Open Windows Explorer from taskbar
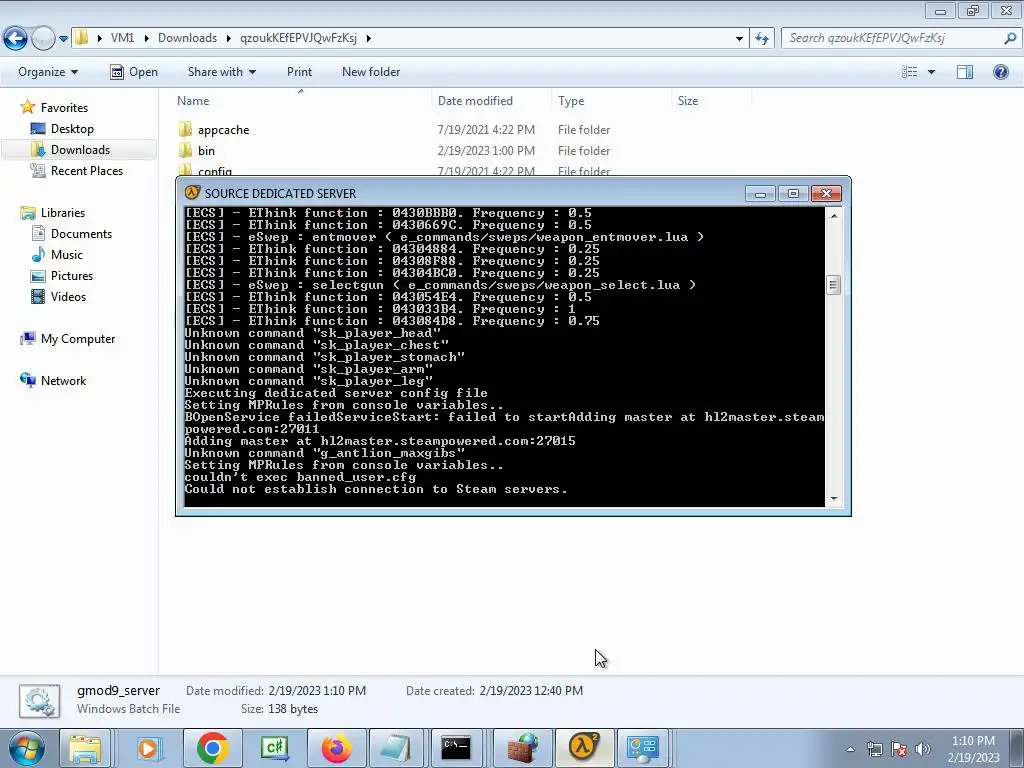This screenshot has width=1024, height=768. point(85,748)
